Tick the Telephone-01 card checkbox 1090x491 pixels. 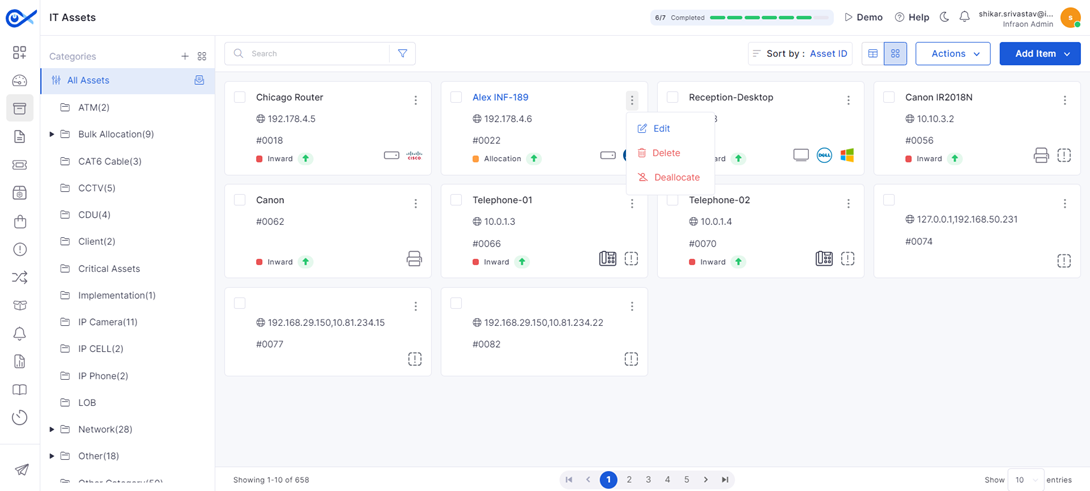coord(456,200)
